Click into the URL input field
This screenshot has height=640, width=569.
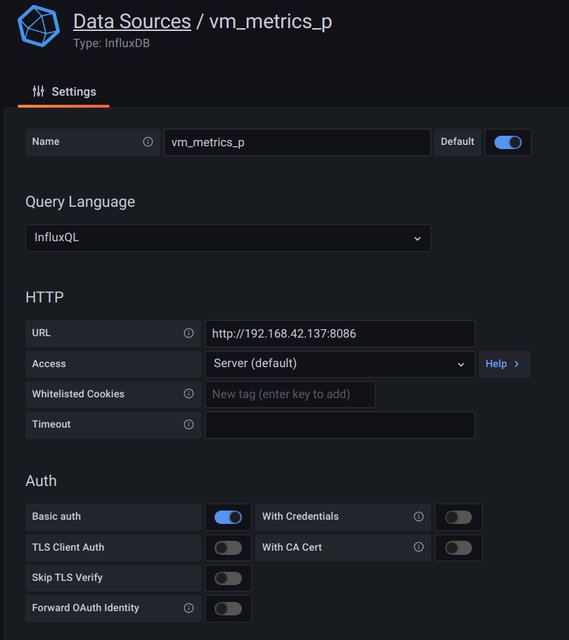(x=340, y=334)
